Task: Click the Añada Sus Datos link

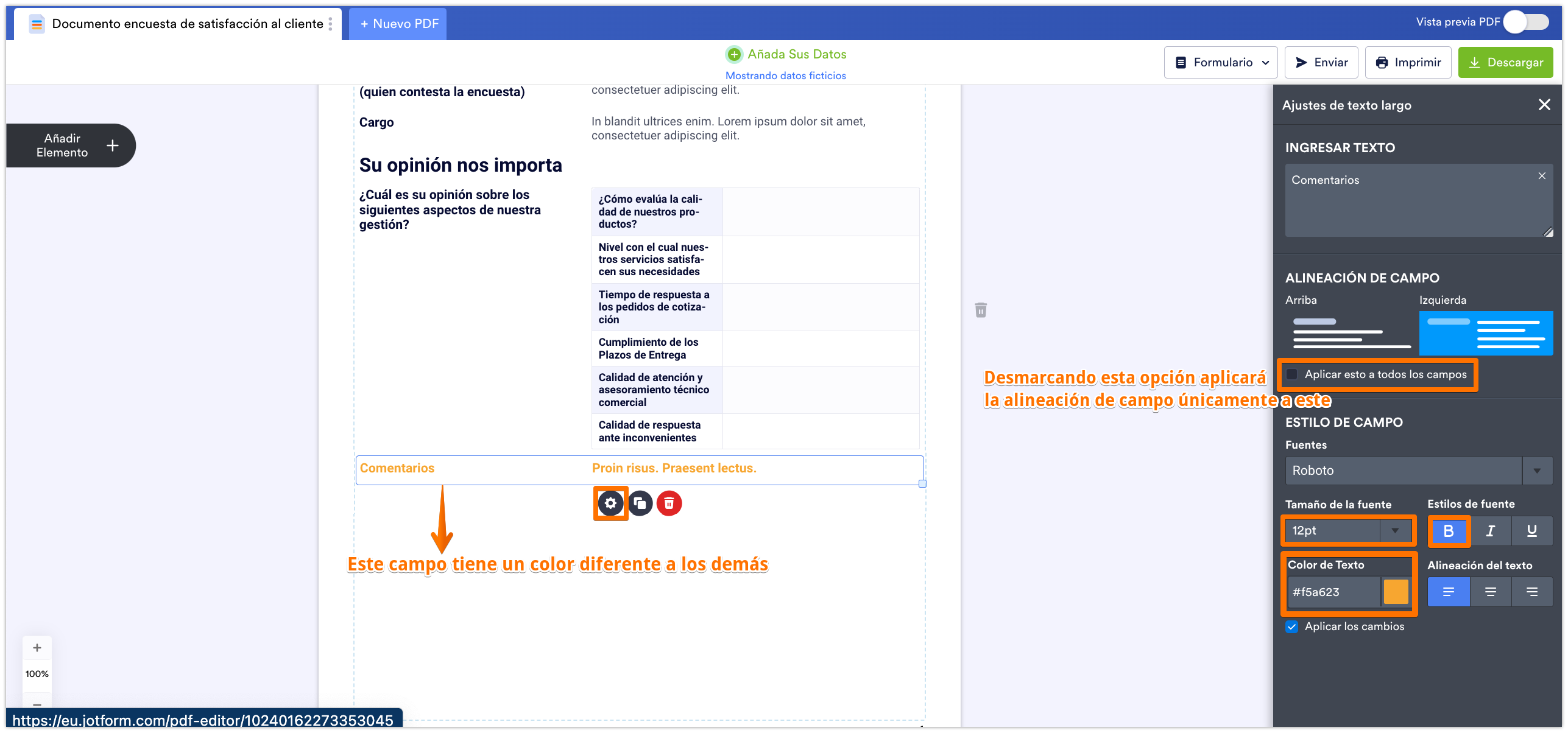Action: point(796,54)
